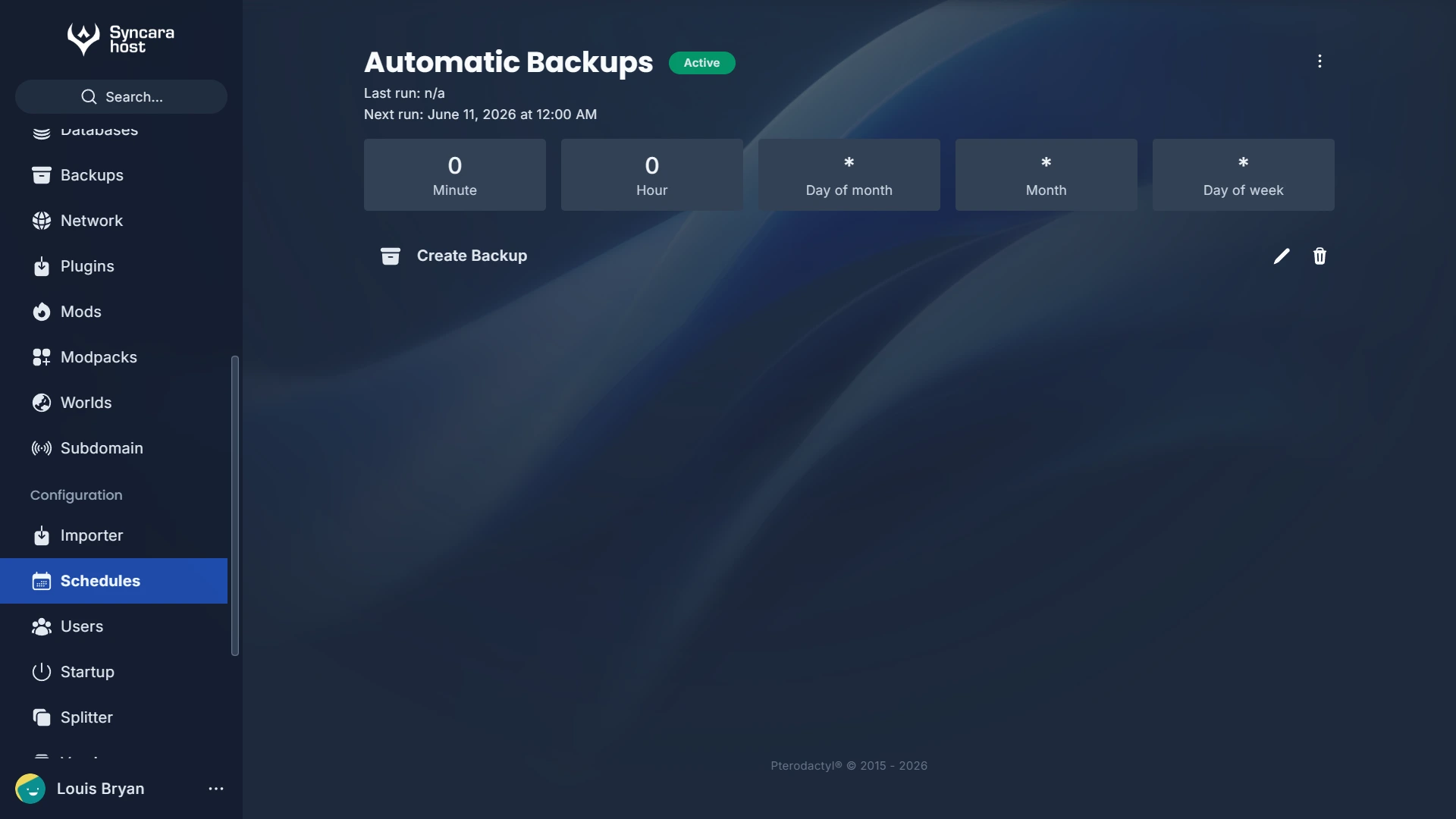The width and height of the screenshot is (1456, 819).
Task: Click the sidebar scrollbar thumb
Action: click(x=235, y=506)
